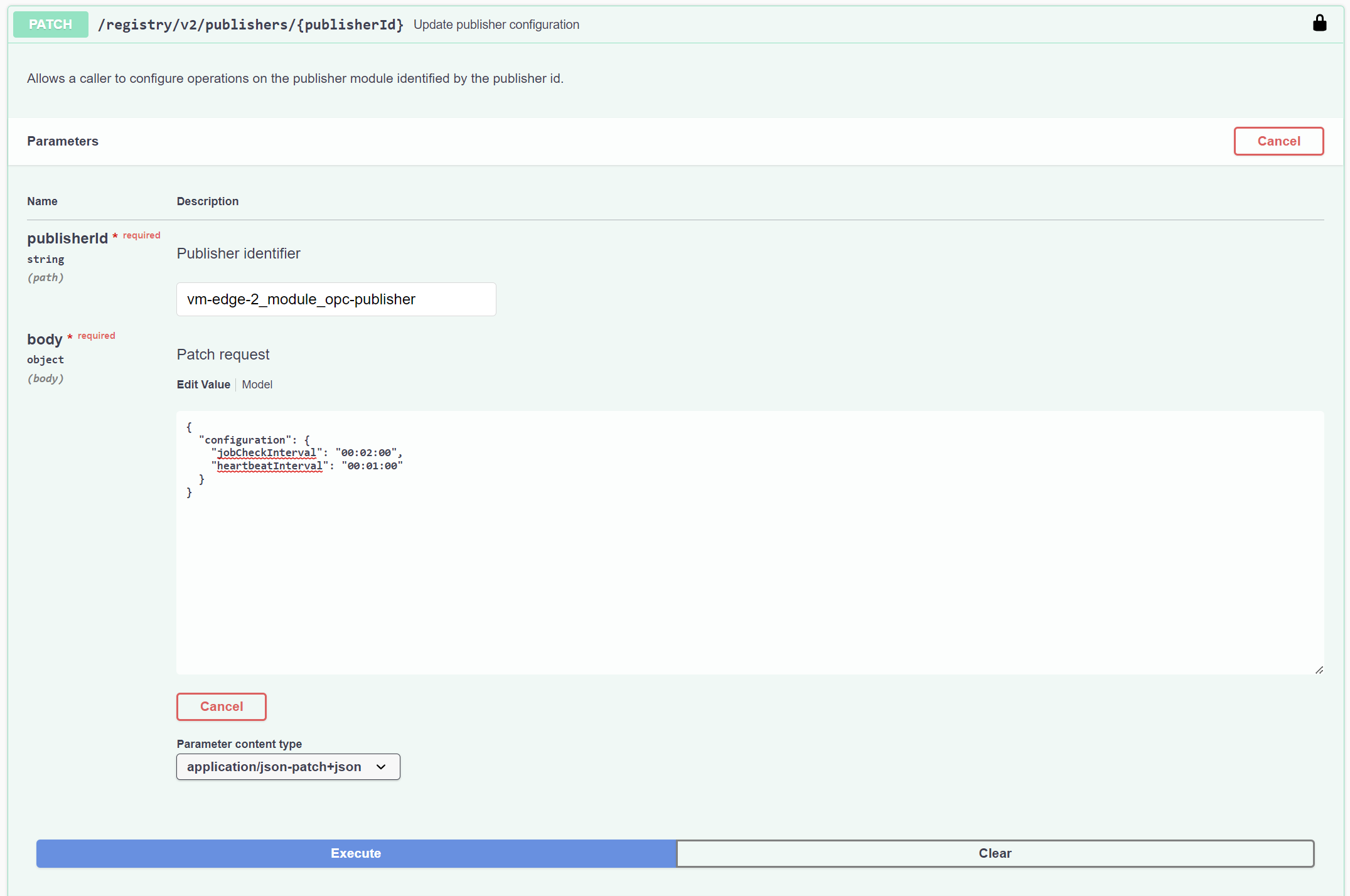The image size is (1350, 896).
Task: Clear the request with the Clear button
Action: pyautogui.click(x=995, y=853)
